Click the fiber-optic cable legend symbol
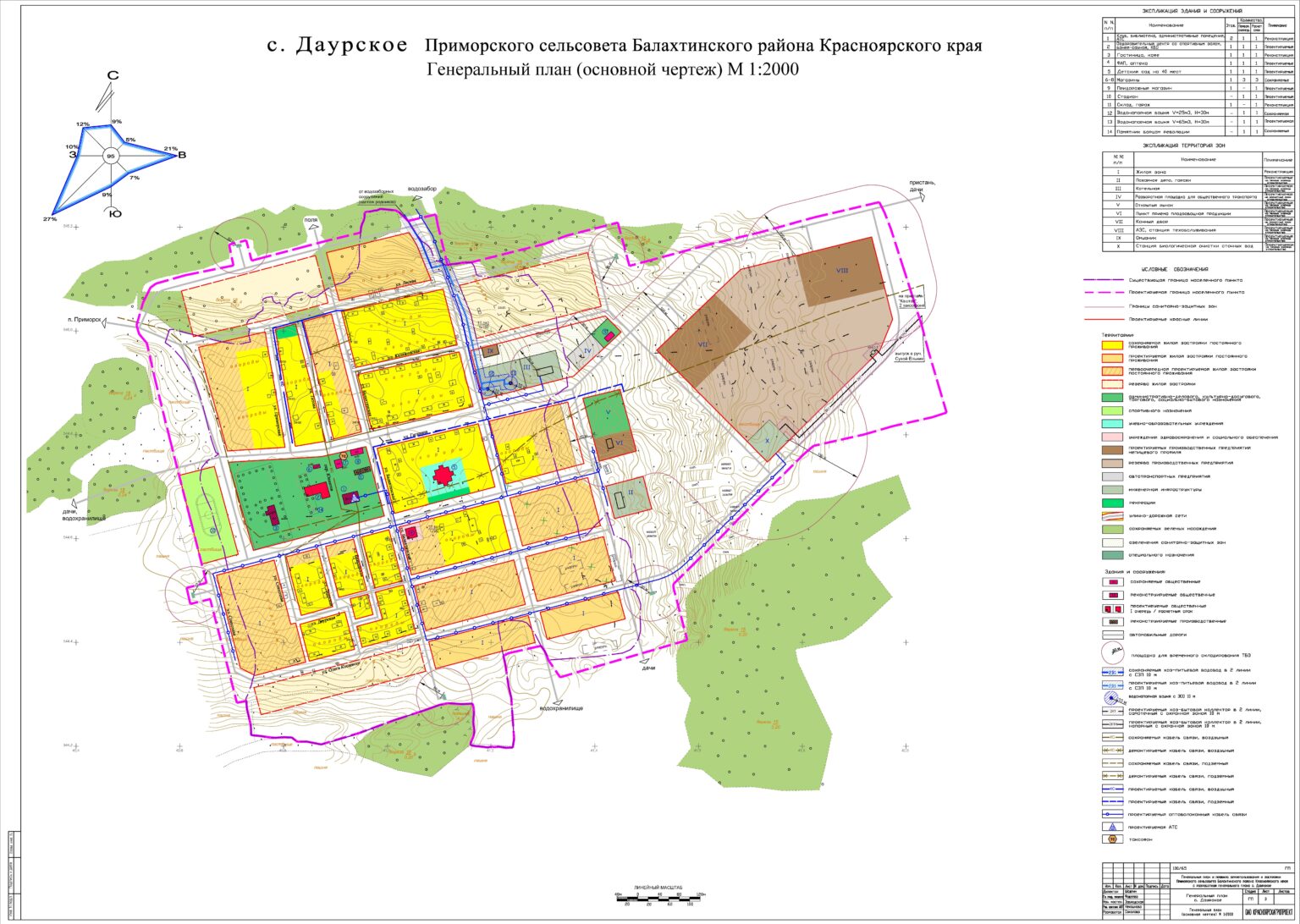1300x924 pixels. tap(1113, 814)
